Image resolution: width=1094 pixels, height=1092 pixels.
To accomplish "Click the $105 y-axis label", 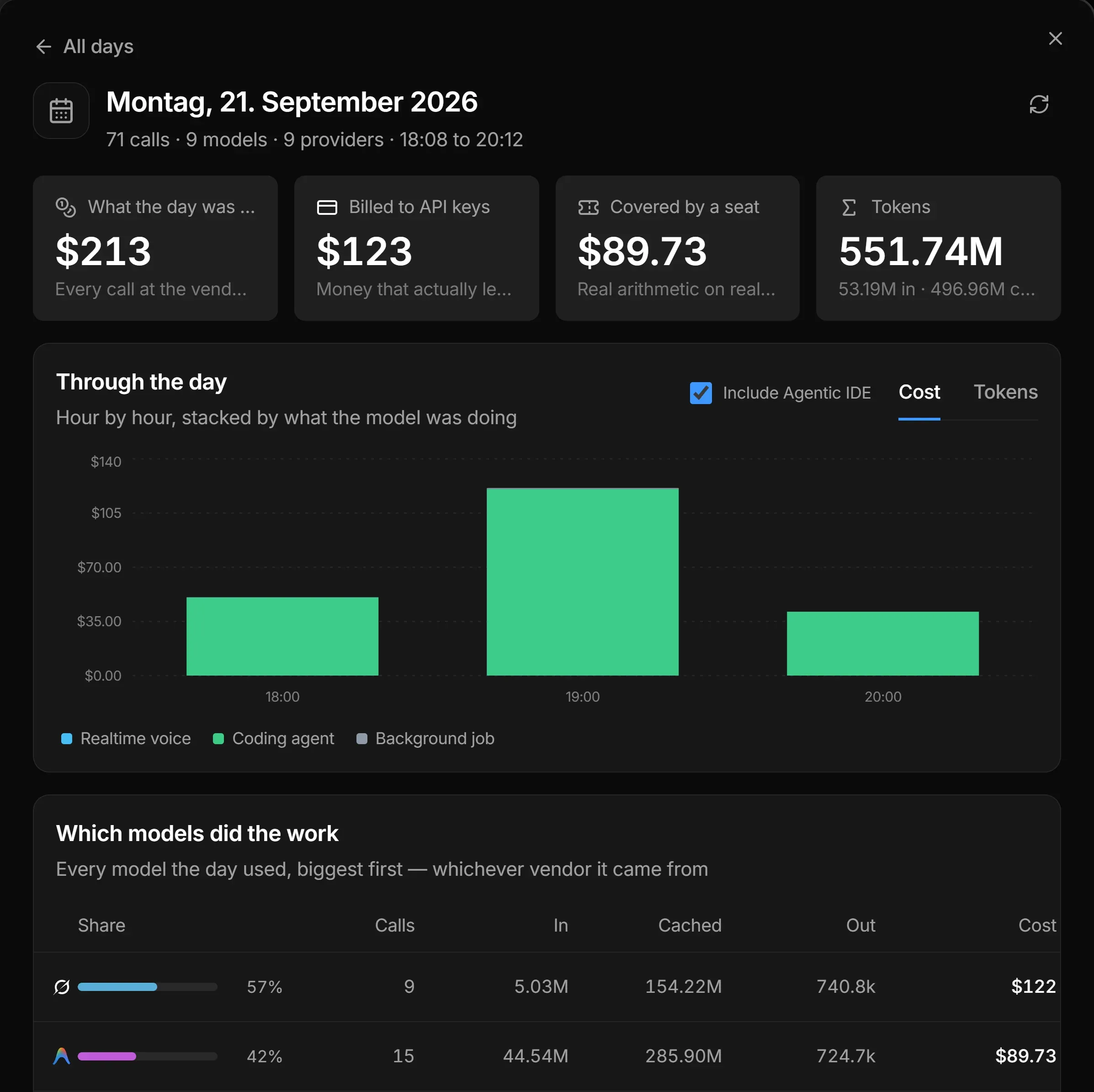I will coord(106,514).
